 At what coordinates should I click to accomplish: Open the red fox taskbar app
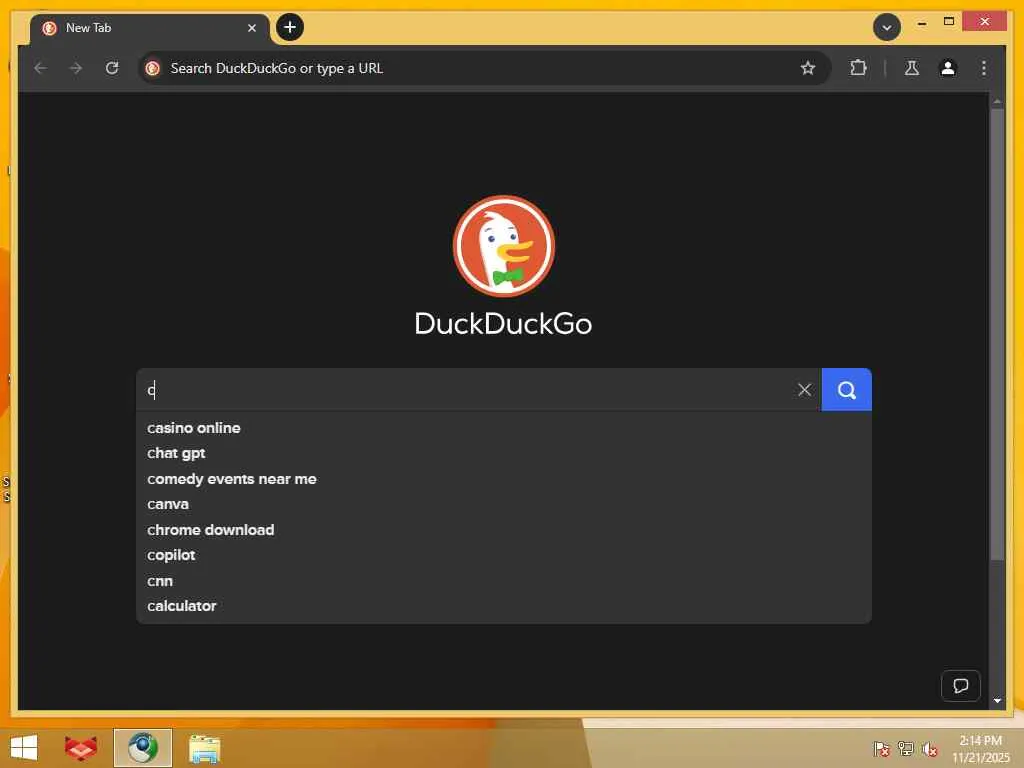coord(81,748)
